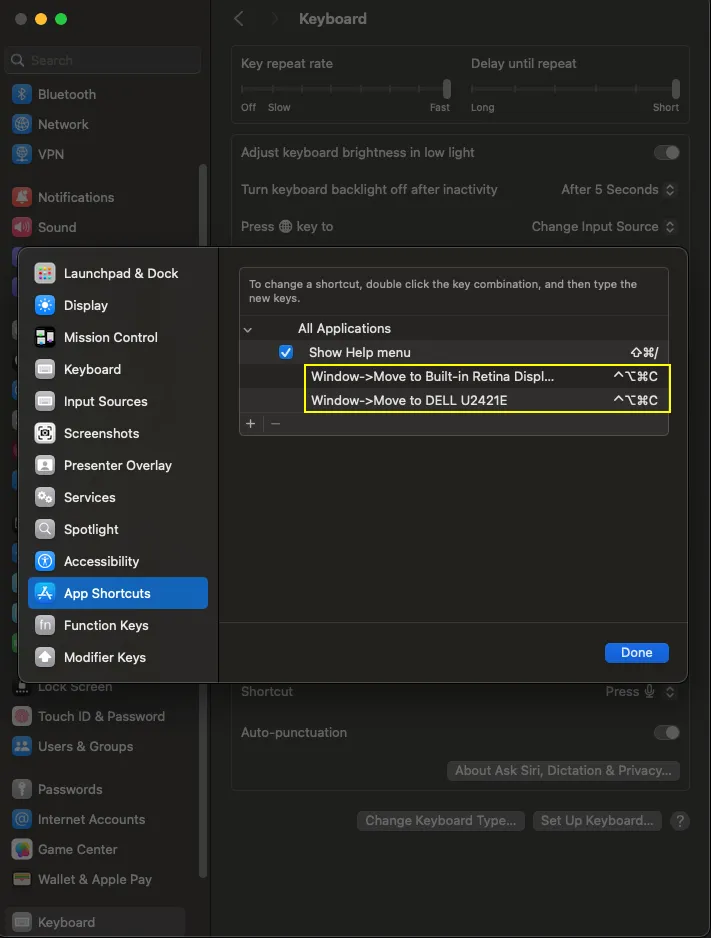Open Launchpad & Dock settings

pos(120,273)
